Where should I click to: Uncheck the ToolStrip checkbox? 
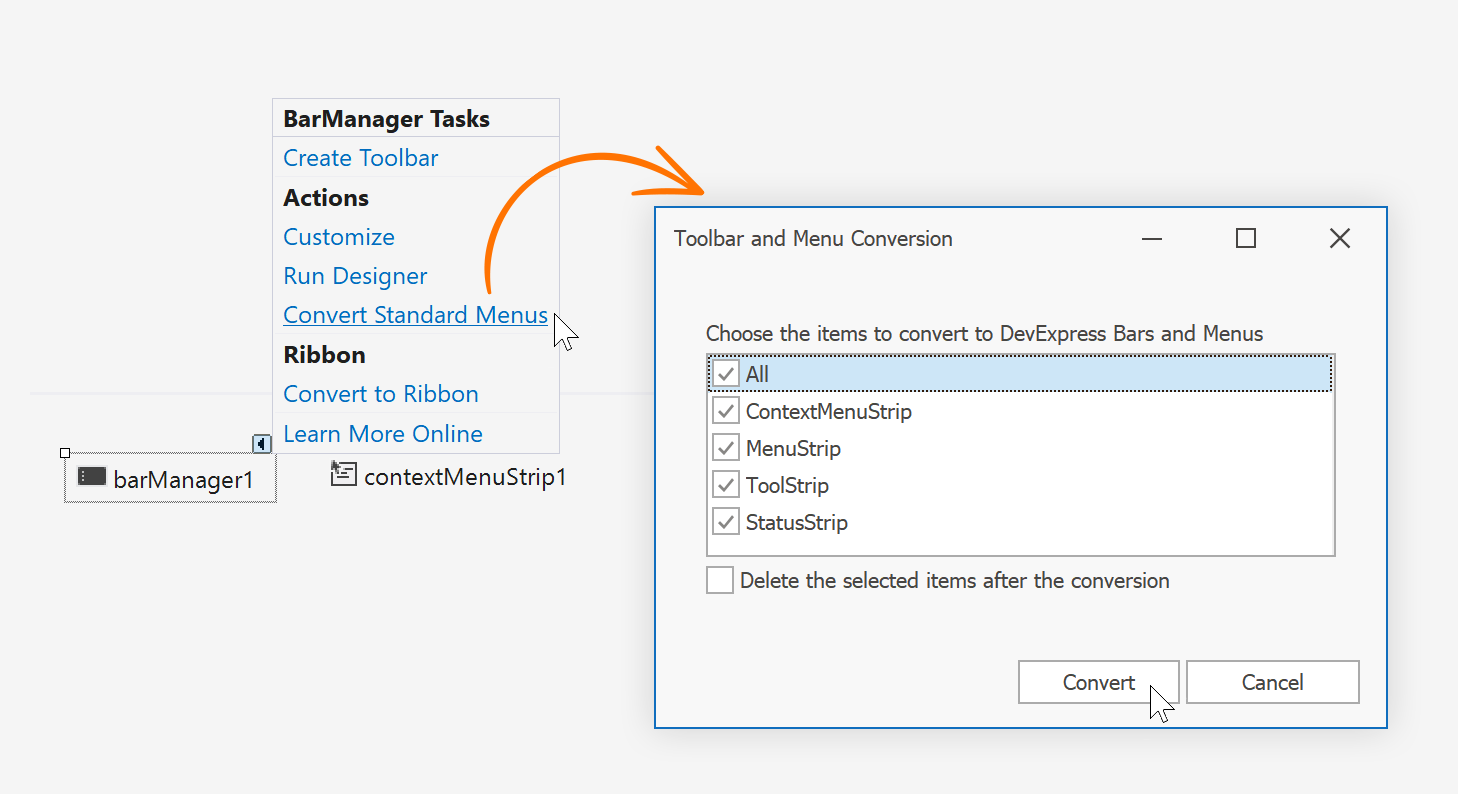pos(726,485)
